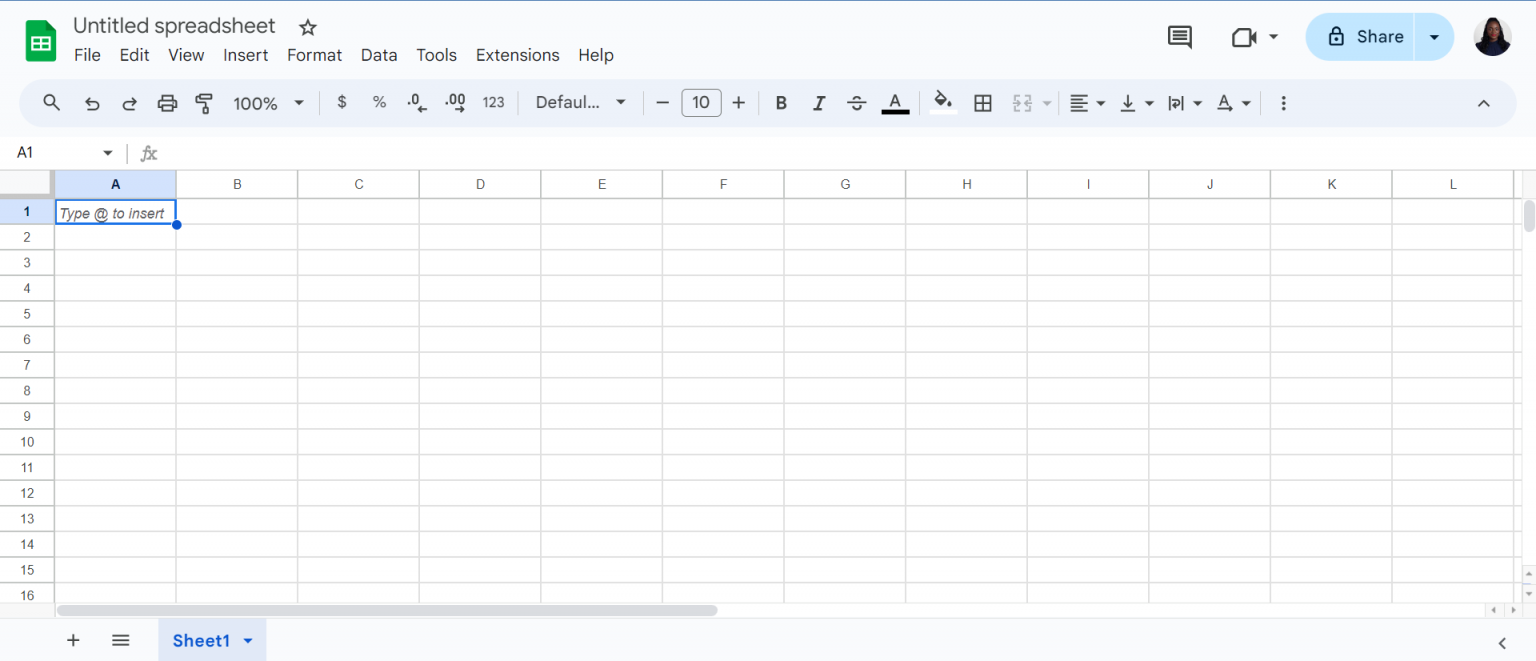The image size is (1536, 661).
Task: Open the Format menu
Action: pyautogui.click(x=314, y=55)
